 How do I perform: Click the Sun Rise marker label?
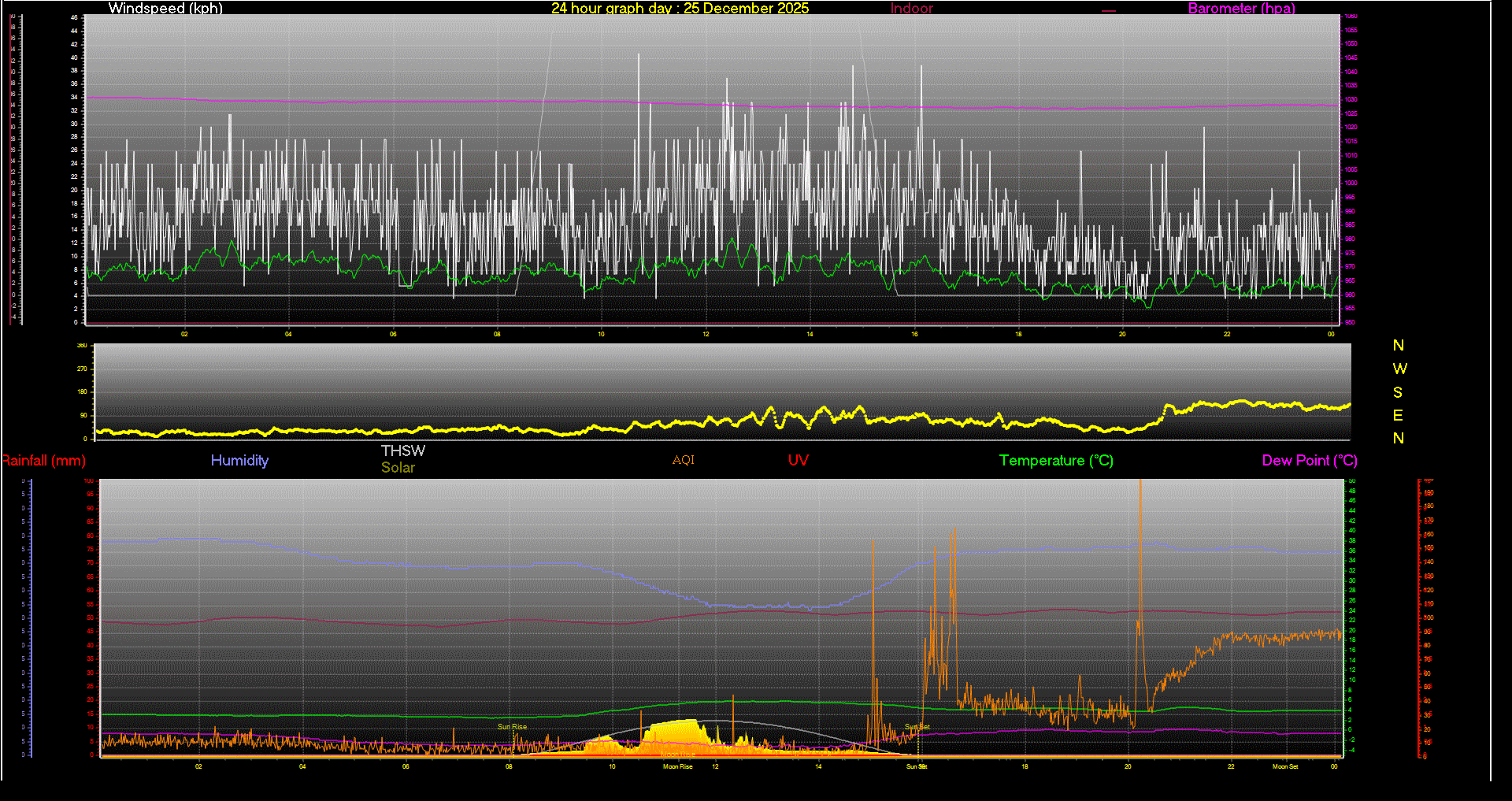tap(512, 727)
